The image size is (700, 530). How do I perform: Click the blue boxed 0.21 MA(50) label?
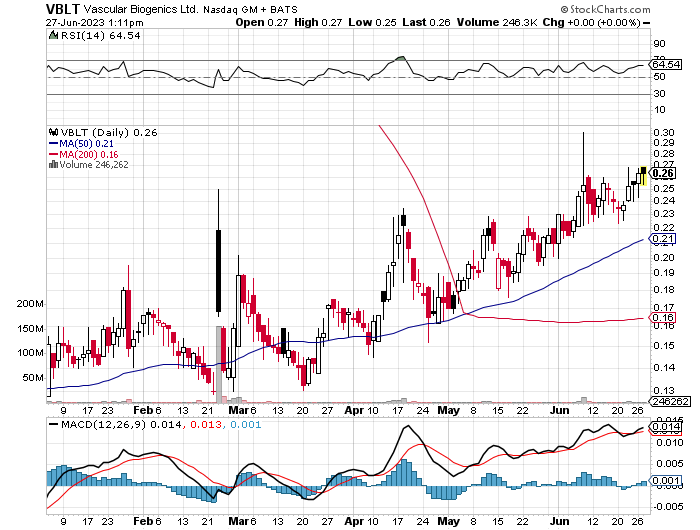point(663,238)
